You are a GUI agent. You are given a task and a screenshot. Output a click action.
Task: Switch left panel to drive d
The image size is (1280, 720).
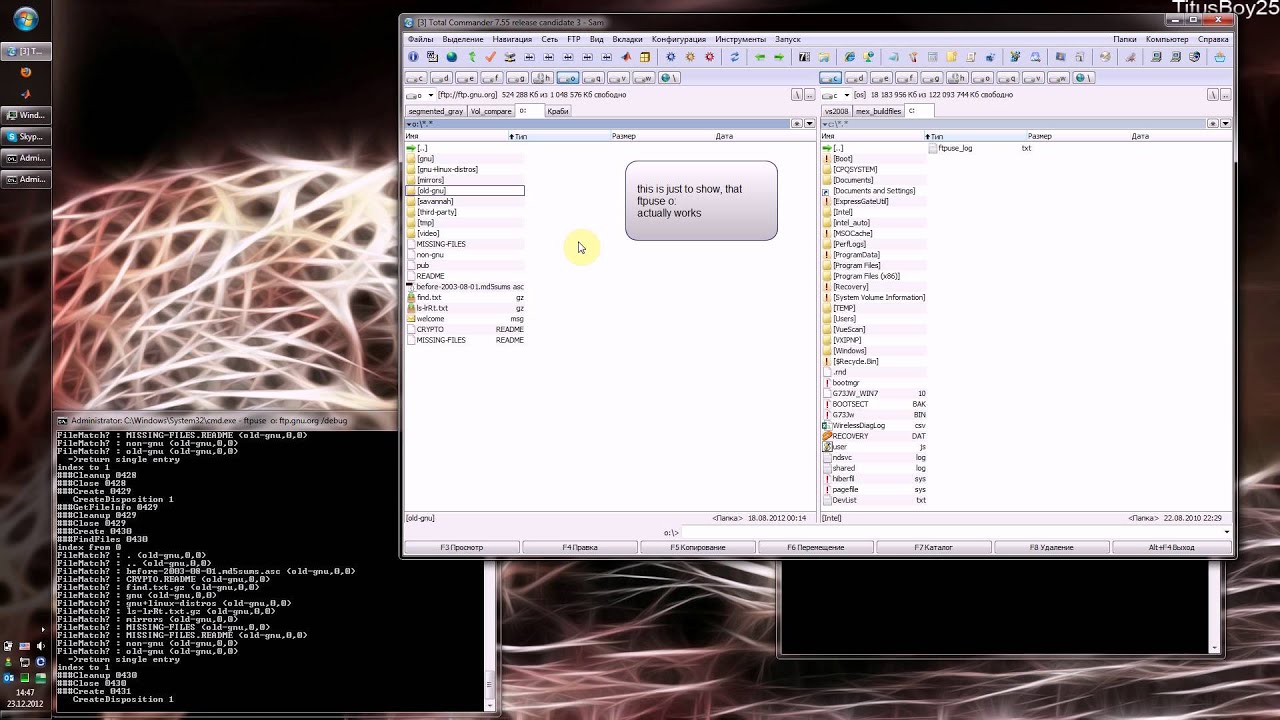tap(442, 78)
